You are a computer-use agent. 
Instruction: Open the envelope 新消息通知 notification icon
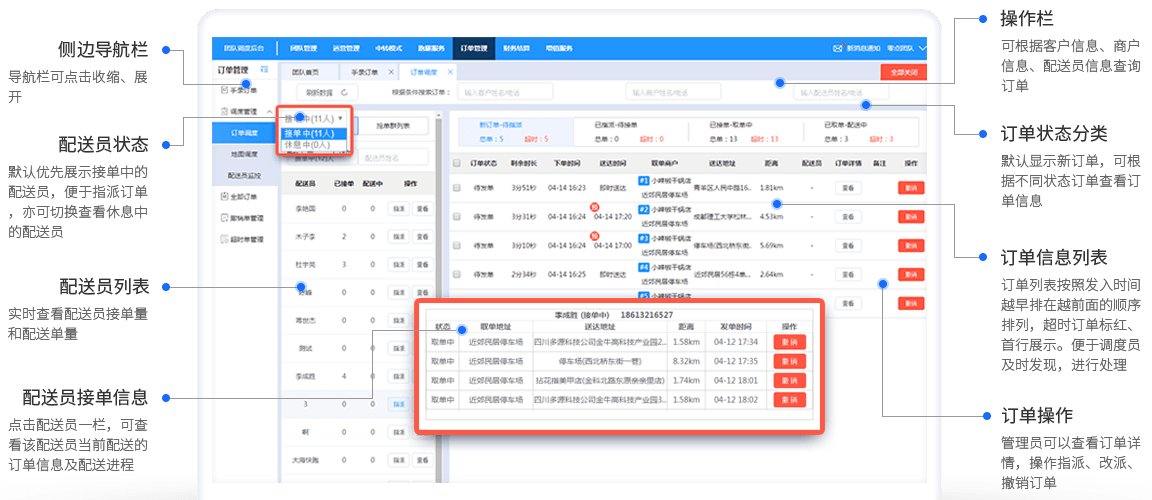coord(837,48)
